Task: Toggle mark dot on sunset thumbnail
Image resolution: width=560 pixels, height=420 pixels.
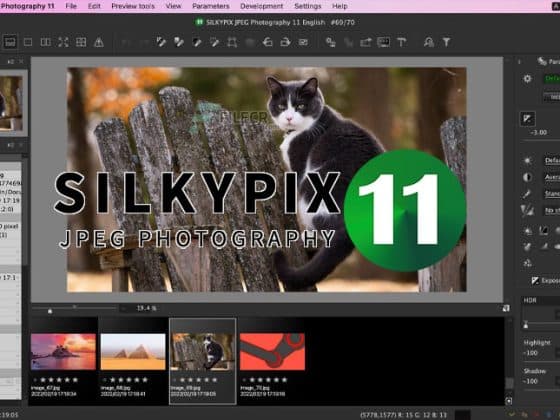Action: pos(35,380)
